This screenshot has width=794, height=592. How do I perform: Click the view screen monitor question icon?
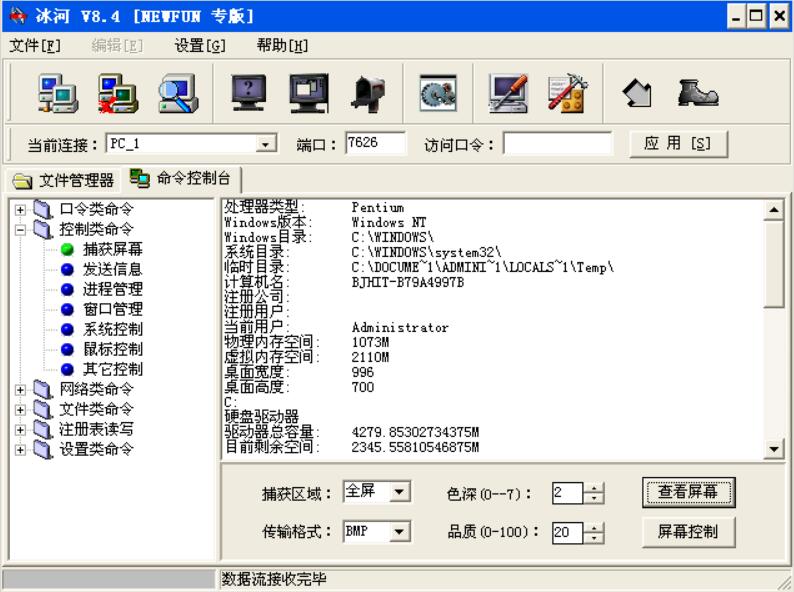(249, 93)
